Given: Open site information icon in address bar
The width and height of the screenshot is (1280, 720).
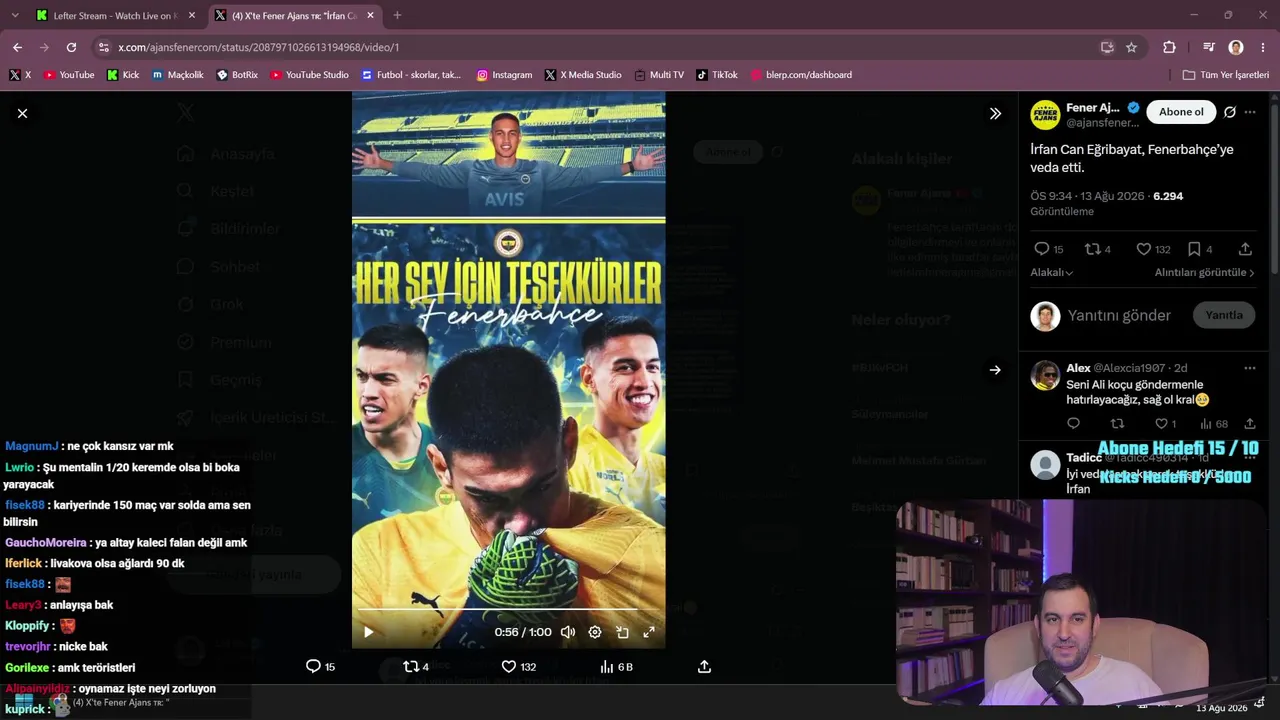Looking at the screenshot, I should click(x=103, y=47).
